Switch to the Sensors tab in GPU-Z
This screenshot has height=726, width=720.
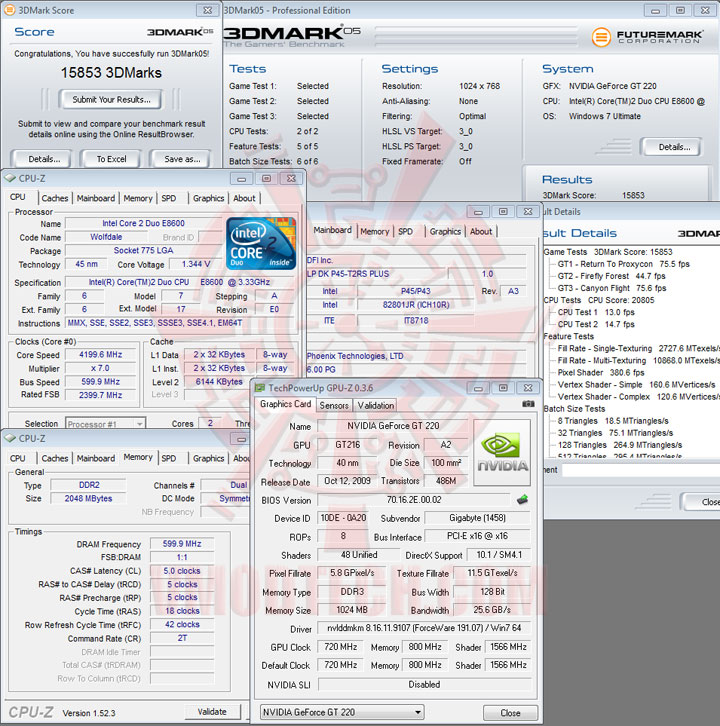[334, 405]
